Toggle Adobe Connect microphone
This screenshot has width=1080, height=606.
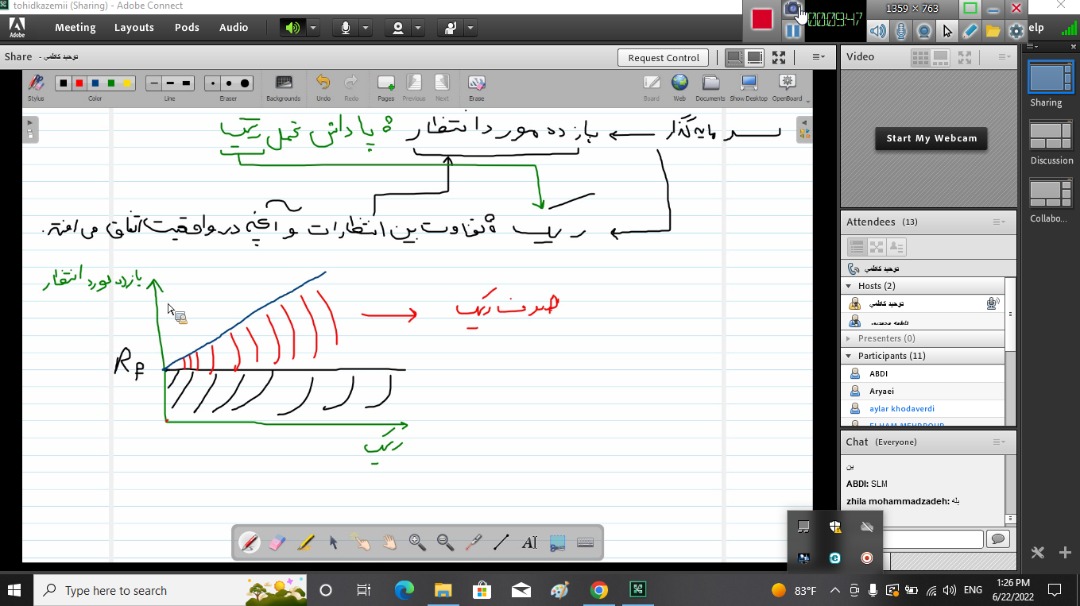(x=346, y=28)
